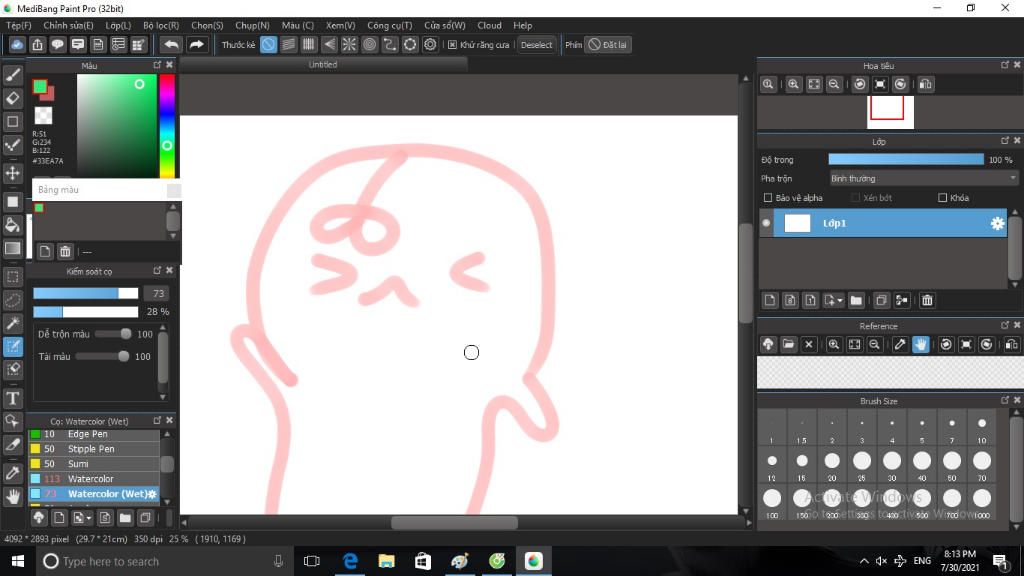This screenshot has width=1024, height=576.
Task: Click the Đặt lại reset button
Action: 607,44
